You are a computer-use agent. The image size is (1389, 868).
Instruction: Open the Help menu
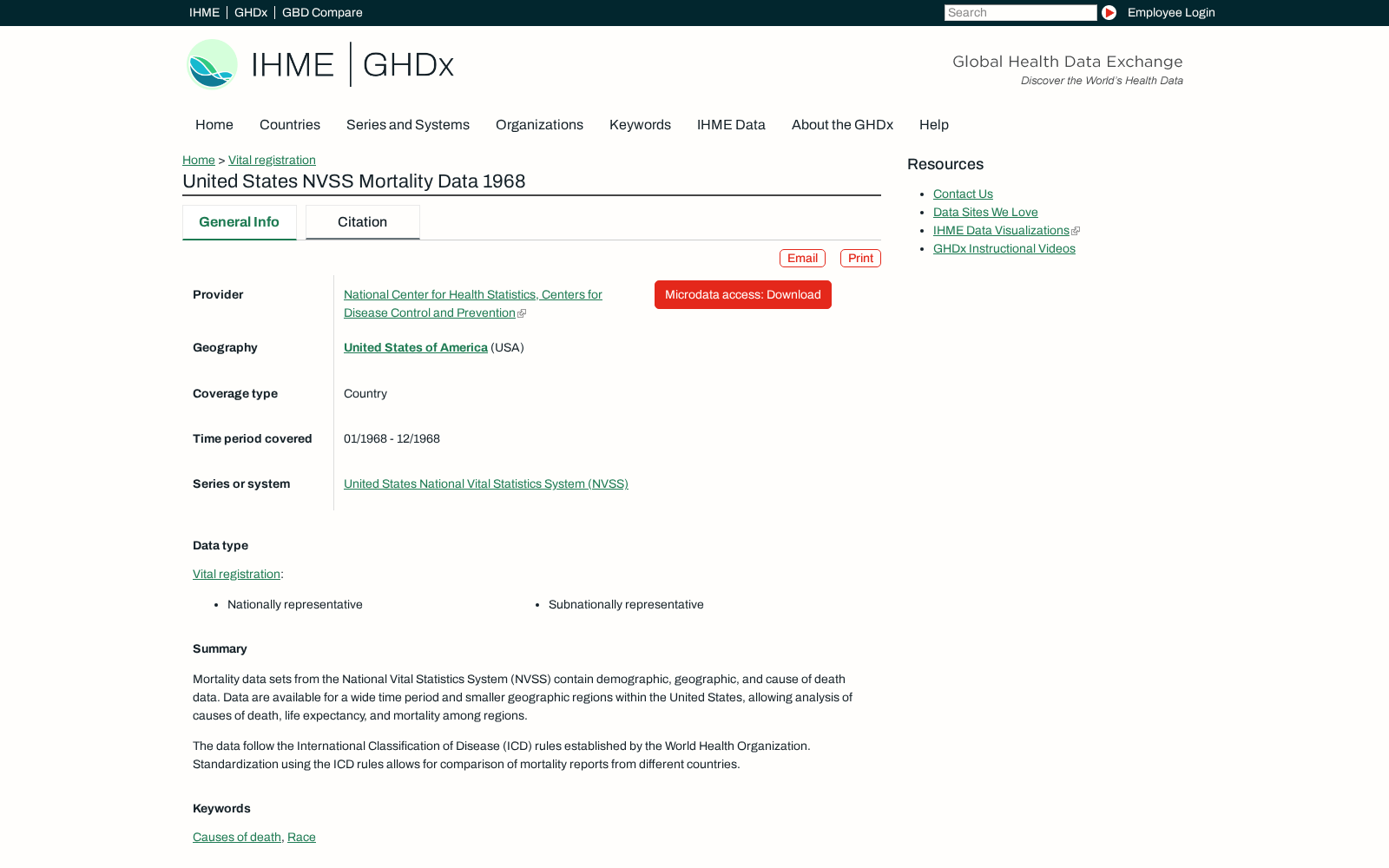[934, 125]
